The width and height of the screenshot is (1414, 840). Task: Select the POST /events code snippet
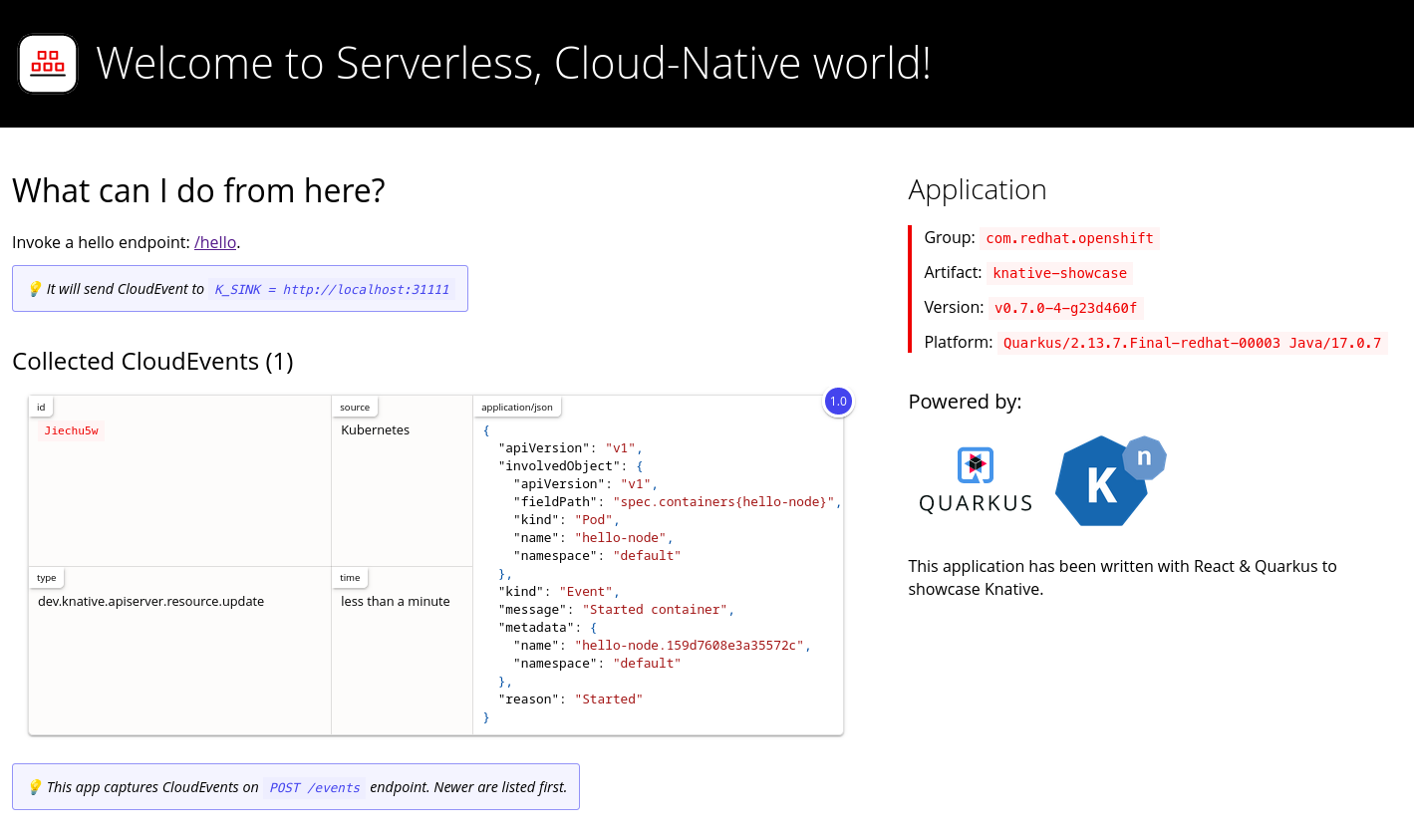(315, 788)
